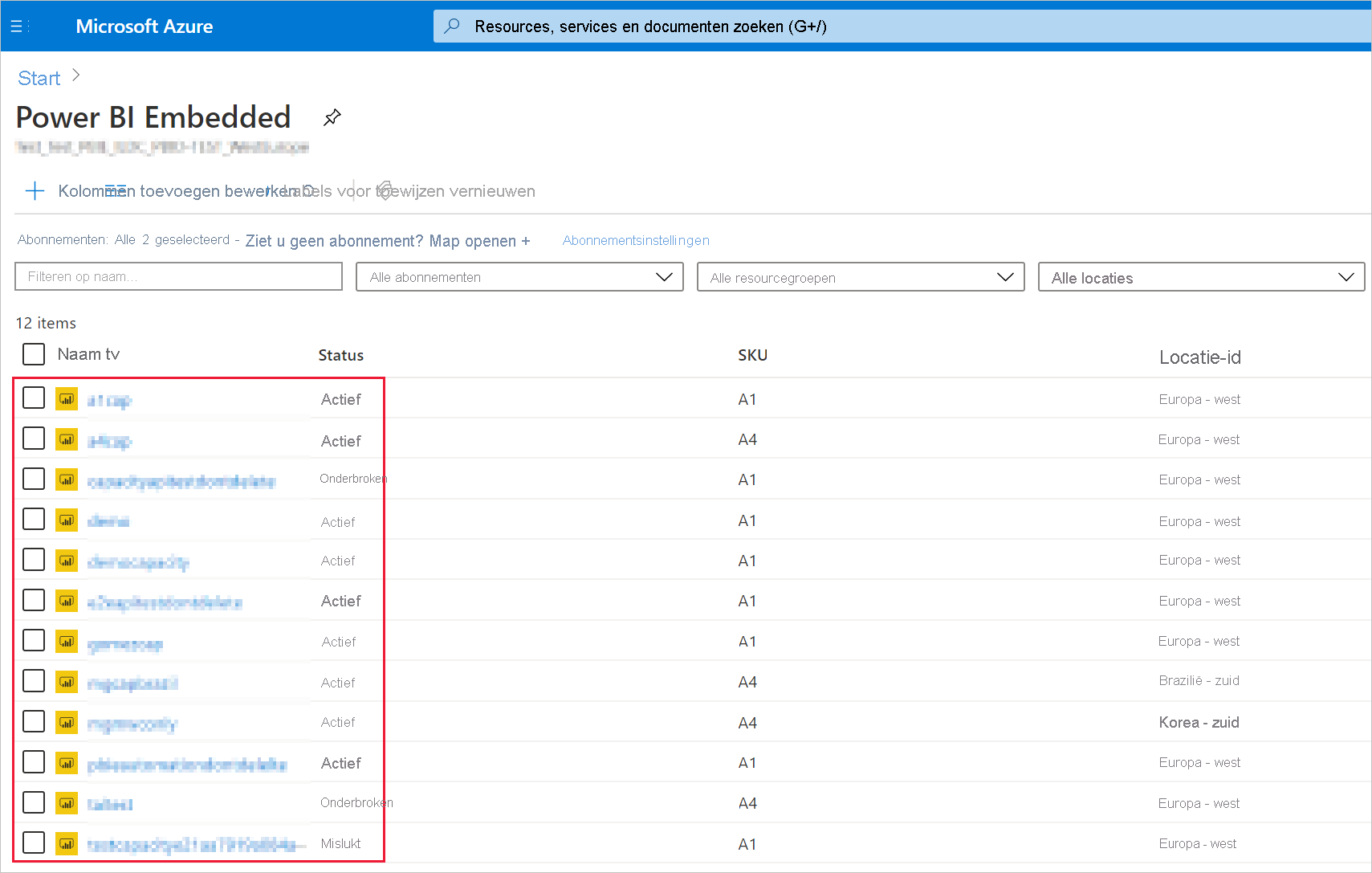The image size is (1372, 873).
Task: Check the box for the Onderbroken A4 row
Action: point(34,802)
